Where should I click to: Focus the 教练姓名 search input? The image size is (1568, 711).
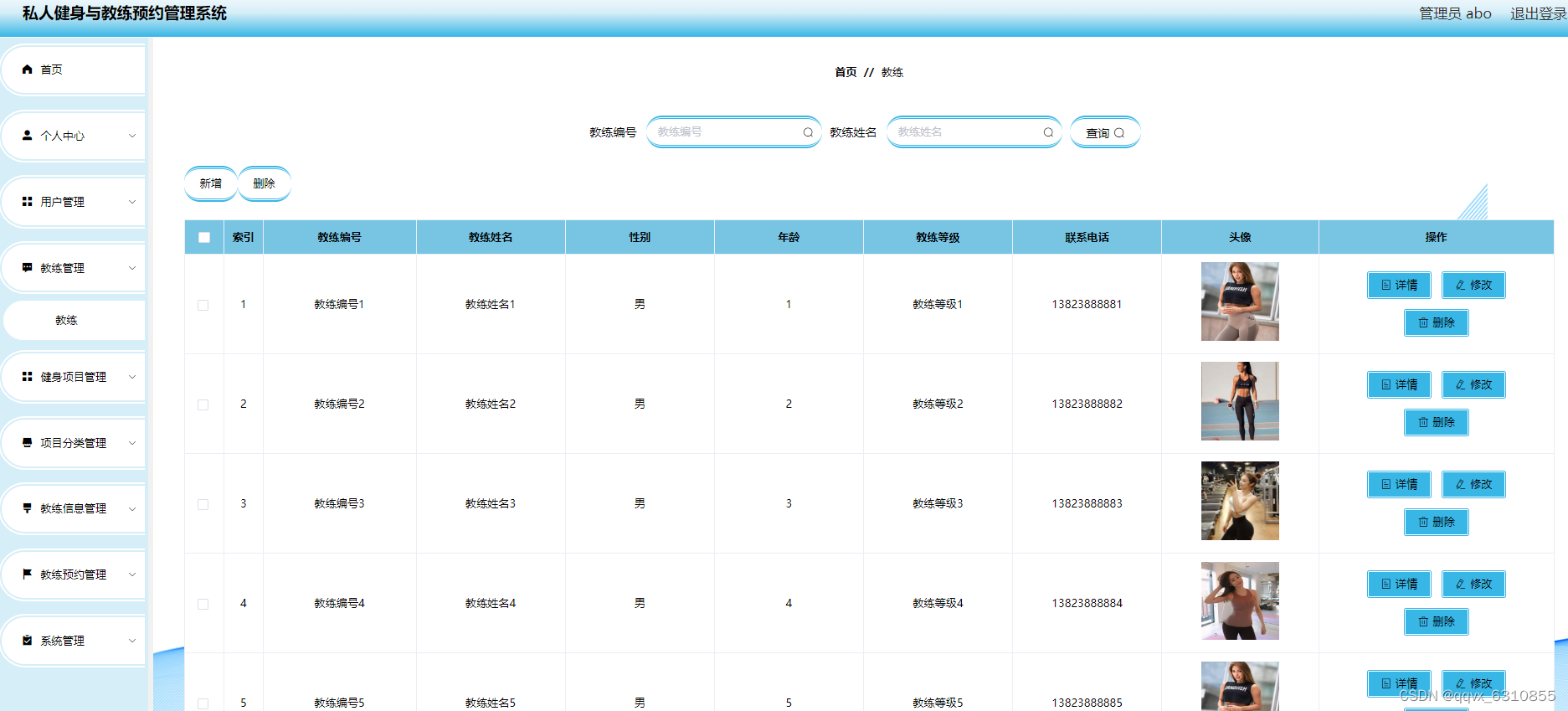(974, 132)
